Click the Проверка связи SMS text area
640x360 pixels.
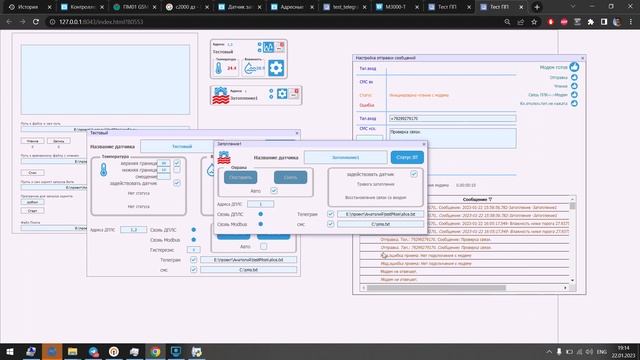(452, 138)
